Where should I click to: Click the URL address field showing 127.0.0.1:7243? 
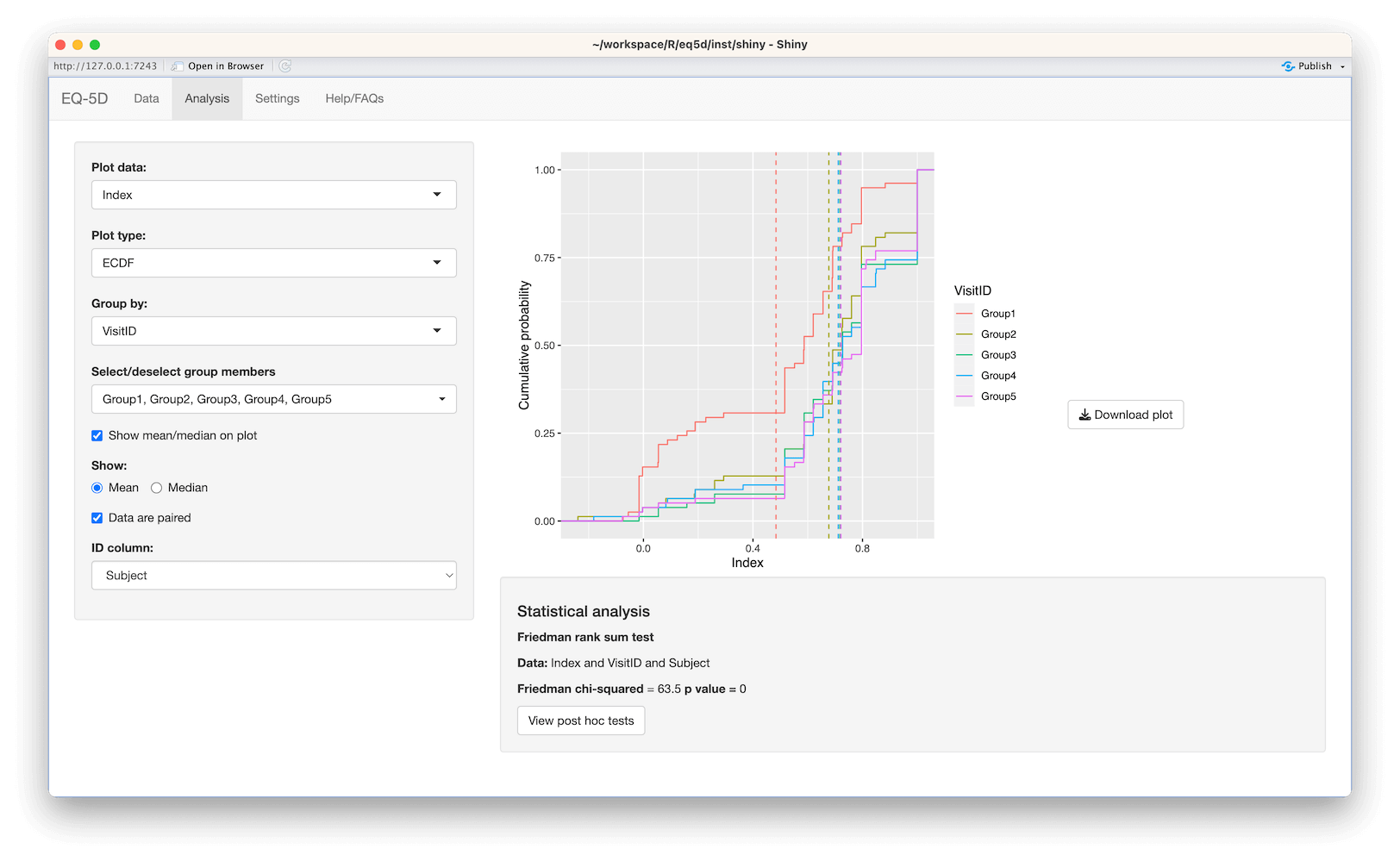pos(105,66)
